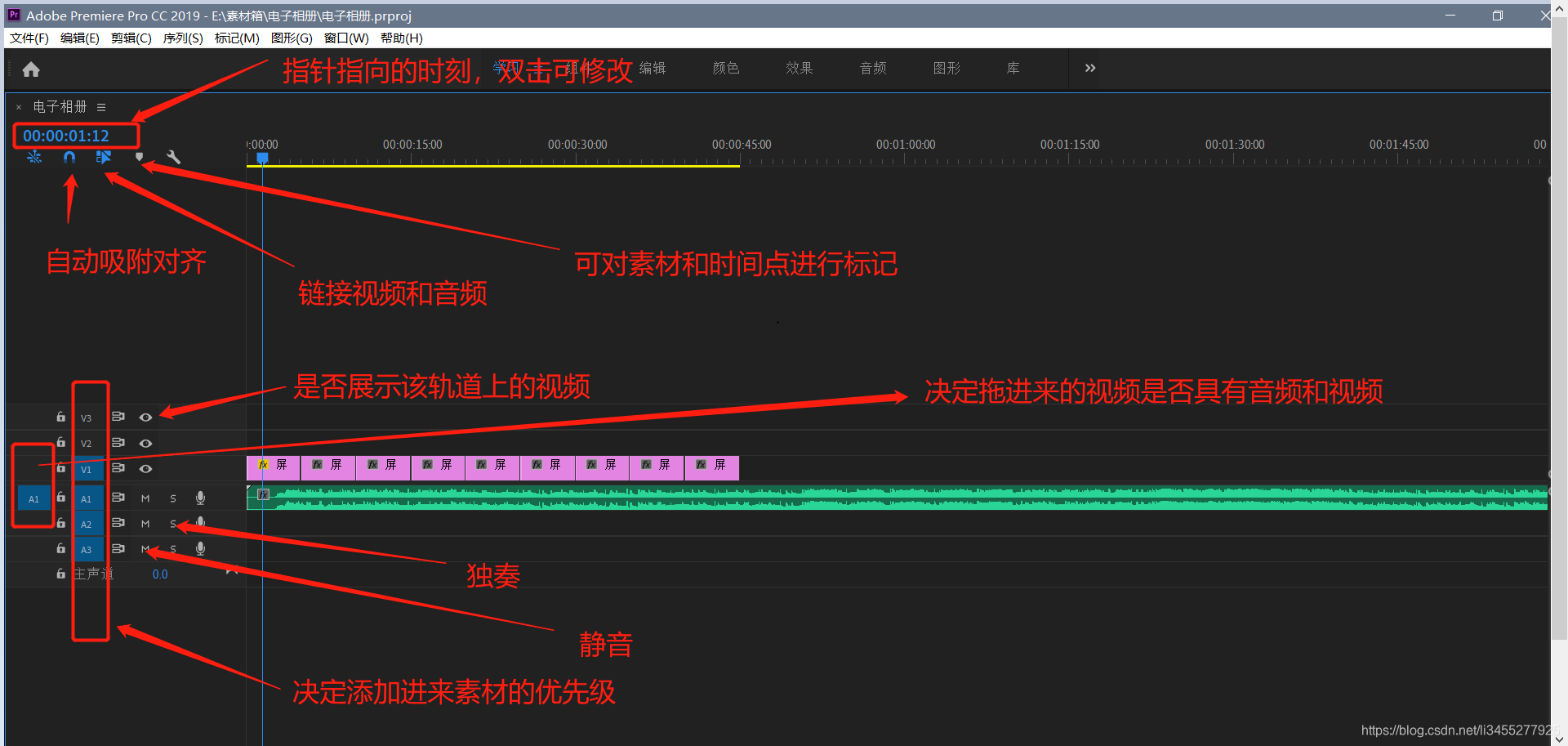Toggle lock on track A2
Image resolution: width=1568 pixels, height=746 pixels.
[x=60, y=523]
